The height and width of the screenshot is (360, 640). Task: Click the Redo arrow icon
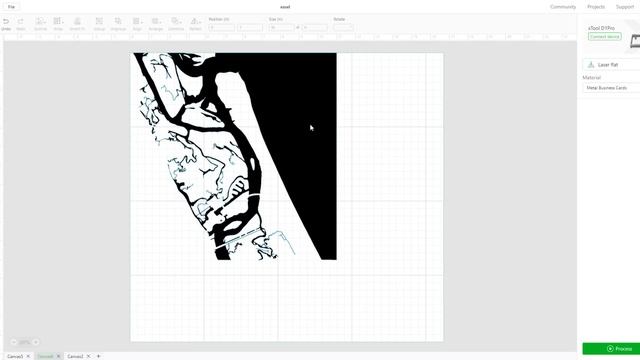coord(20,21)
